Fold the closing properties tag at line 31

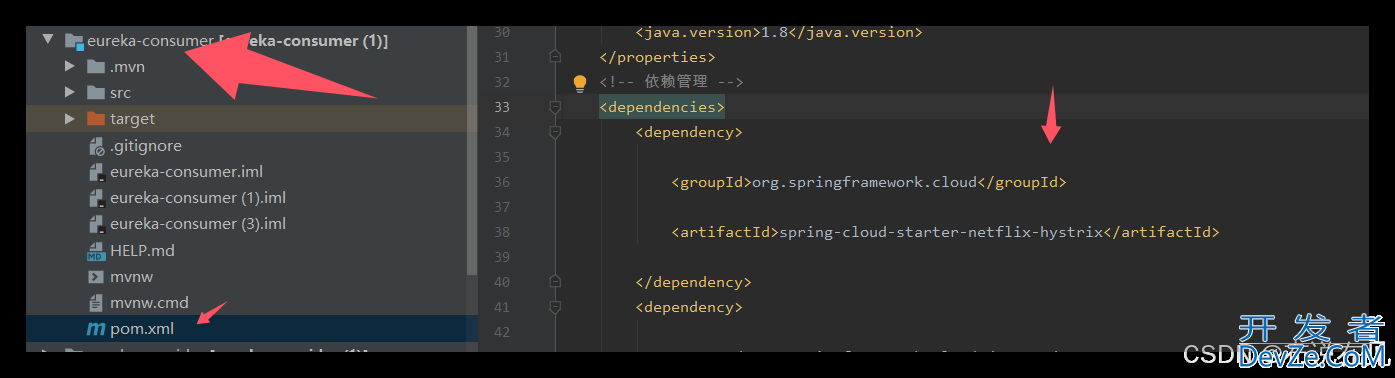[x=555, y=57]
